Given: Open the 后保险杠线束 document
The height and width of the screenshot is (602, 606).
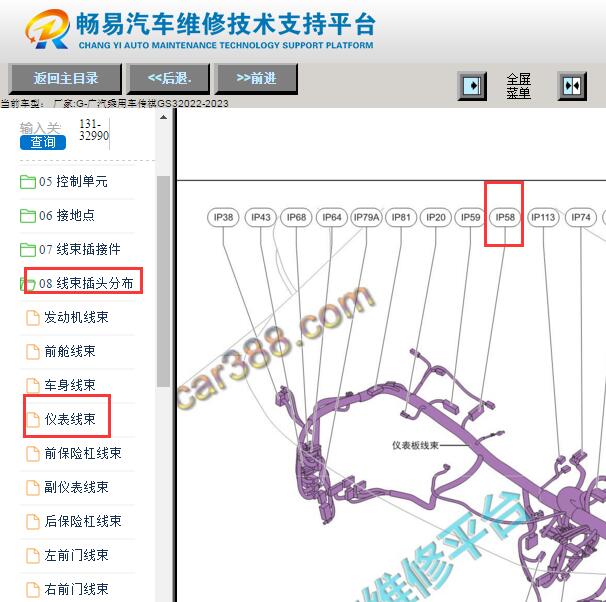Looking at the screenshot, I should point(83,521).
